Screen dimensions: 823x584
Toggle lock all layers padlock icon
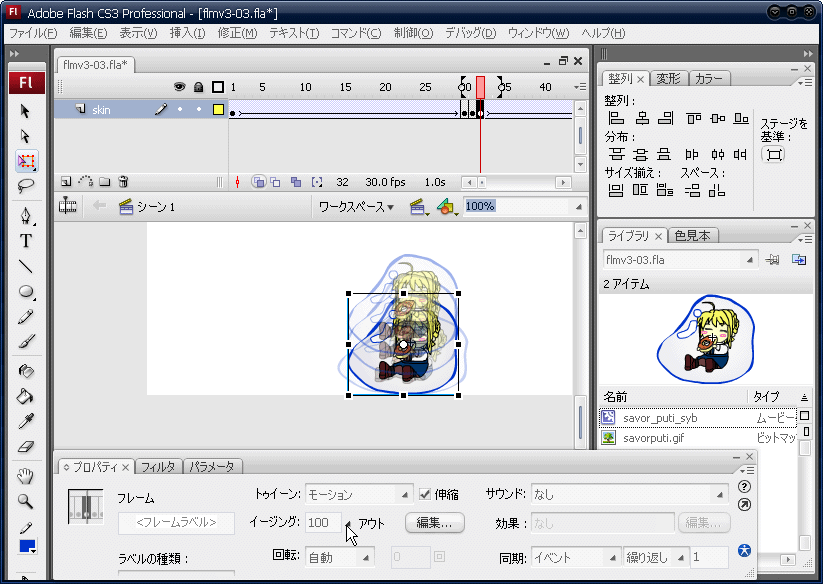point(198,87)
